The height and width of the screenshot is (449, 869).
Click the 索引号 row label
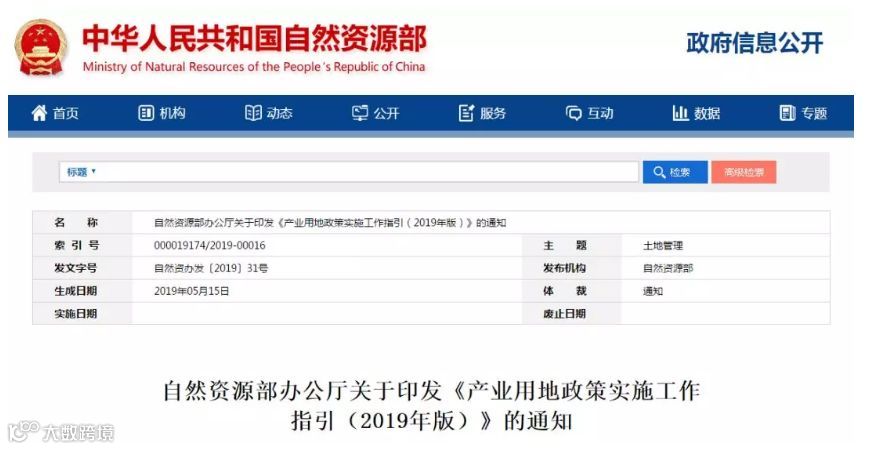tap(76, 246)
